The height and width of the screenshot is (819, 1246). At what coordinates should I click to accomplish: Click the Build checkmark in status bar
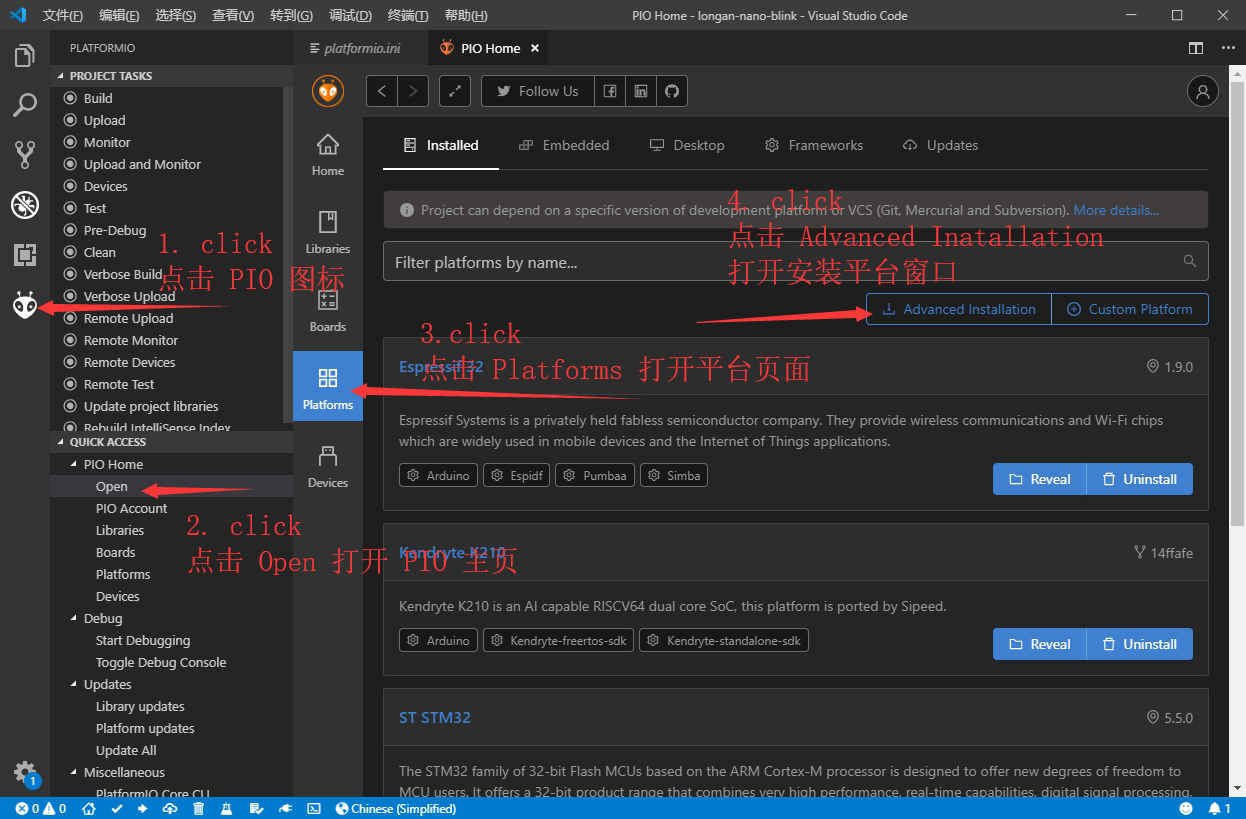click(117, 808)
